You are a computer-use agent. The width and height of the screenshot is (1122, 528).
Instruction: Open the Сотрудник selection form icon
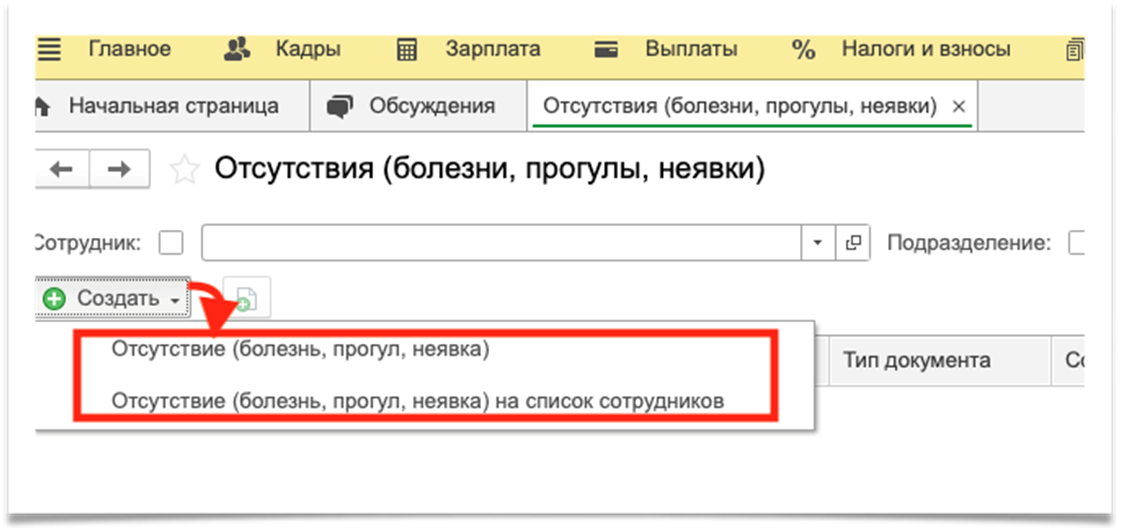[x=852, y=243]
